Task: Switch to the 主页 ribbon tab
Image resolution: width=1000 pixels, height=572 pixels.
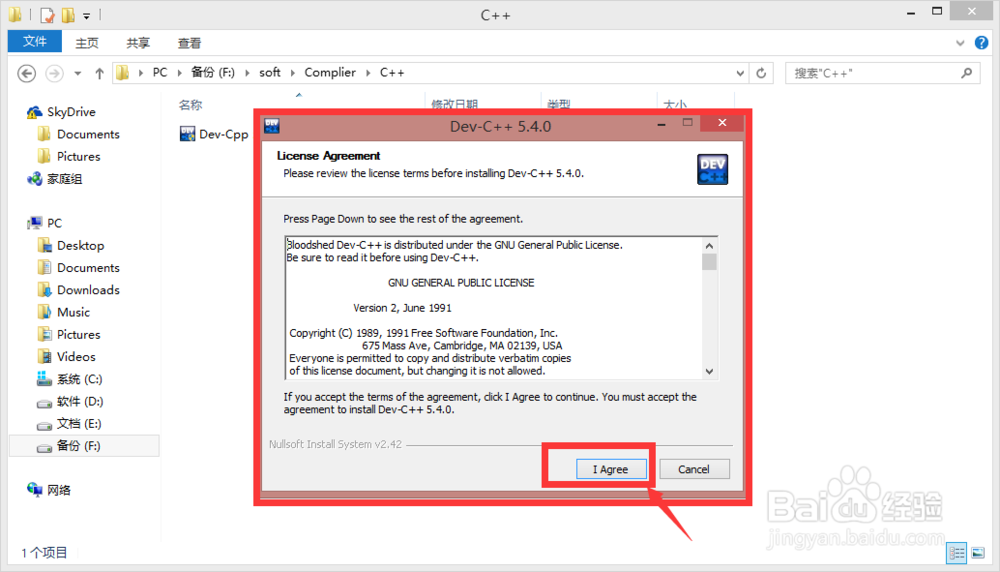Action: (87, 43)
